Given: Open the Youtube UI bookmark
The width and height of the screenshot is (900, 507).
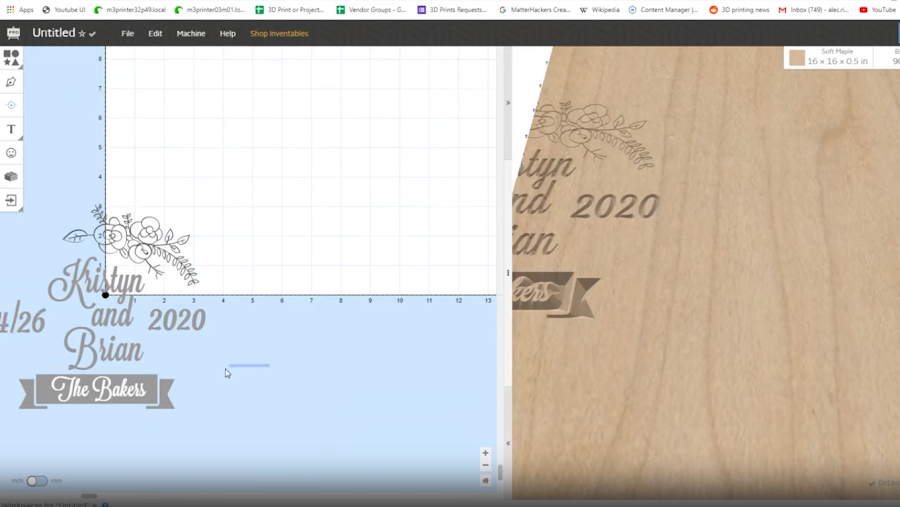Looking at the screenshot, I should (x=64, y=10).
